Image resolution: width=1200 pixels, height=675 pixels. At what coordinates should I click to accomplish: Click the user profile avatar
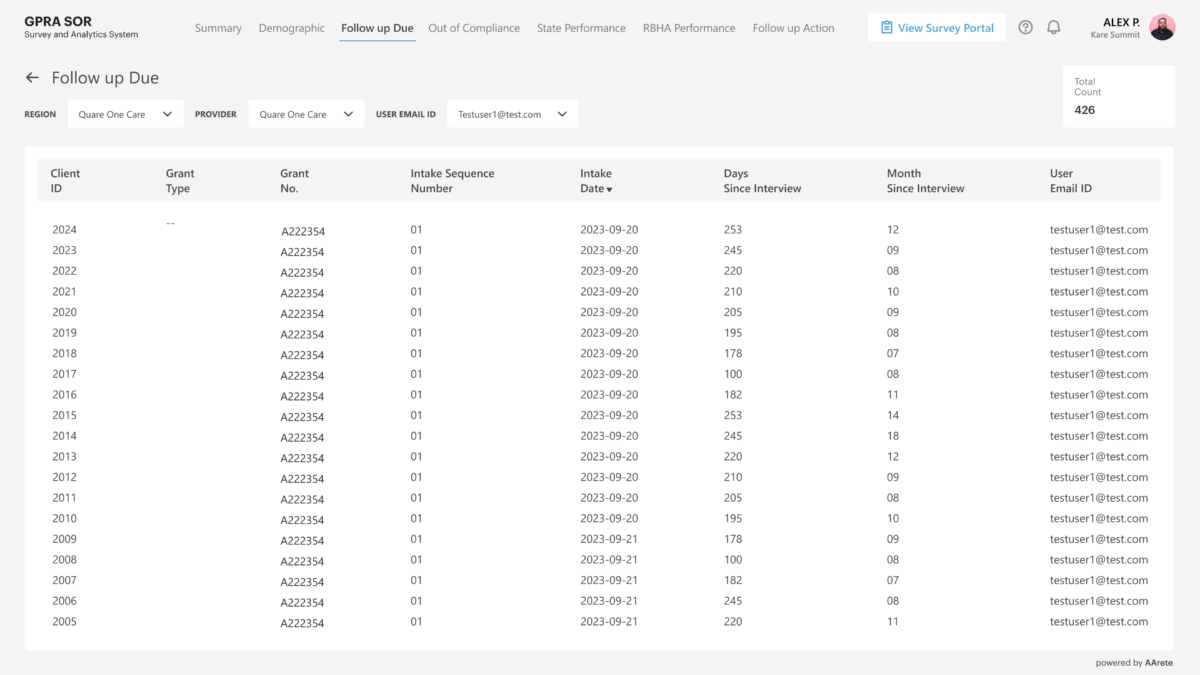tap(1162, 28)
